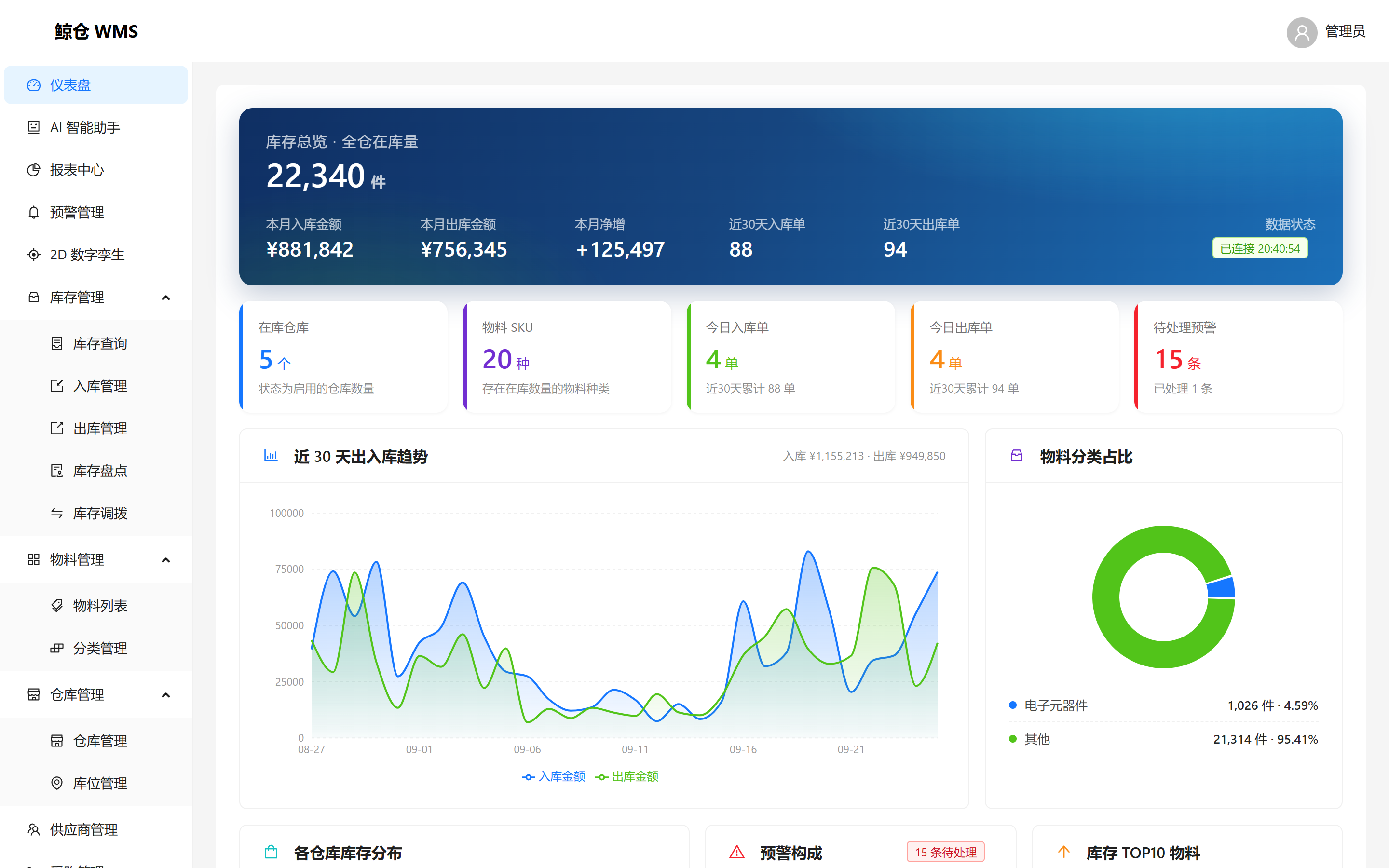
Task: Click the bar chart icon beside 出入库趋势
Action: point(271,456)
